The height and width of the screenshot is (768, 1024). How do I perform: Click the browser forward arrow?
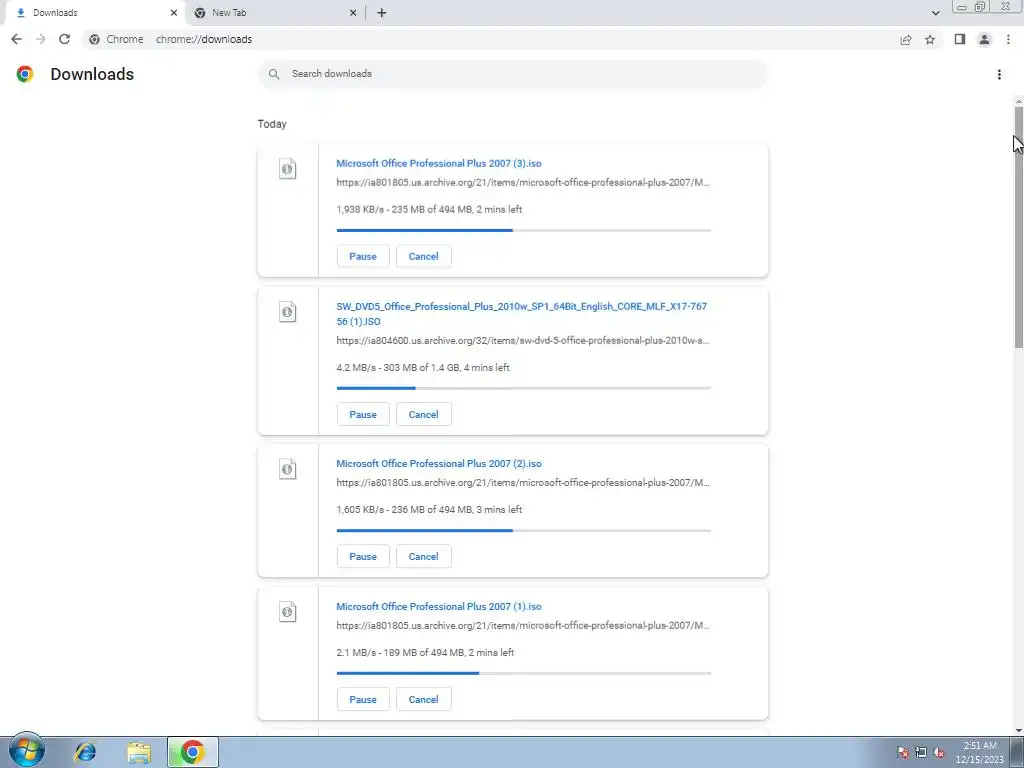(x=40, y=39)
